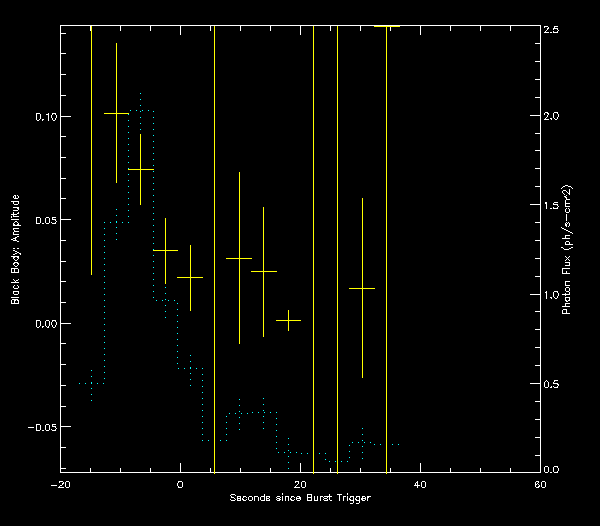This screenshot has height=526, width=600.
Task: Click the "Photon Flux (ph/s-cm^2)" right axis label
Action: pos(567,250)
